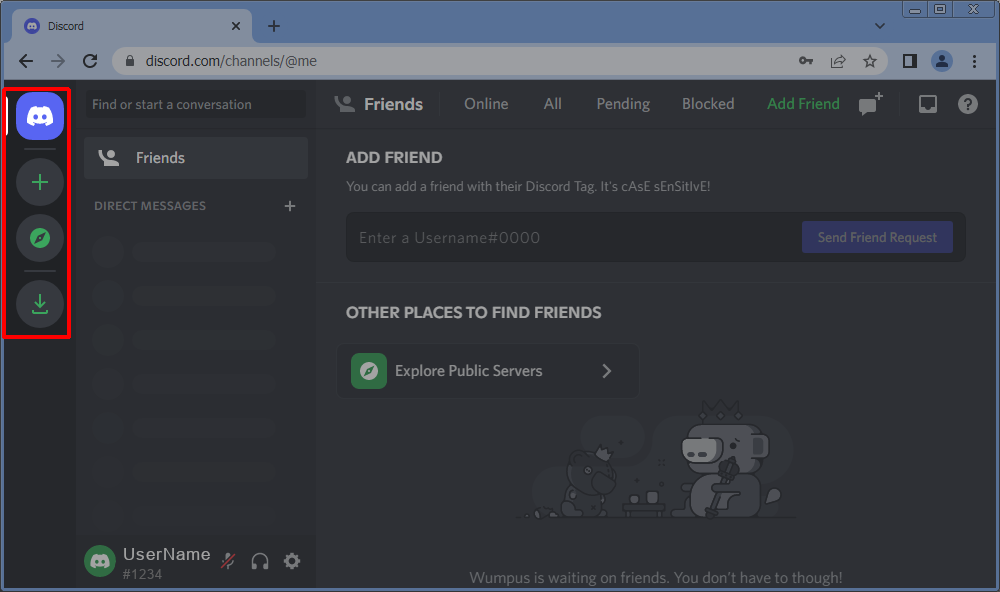The width and height of the screenshot is (1000, 592).
Task: Select the Discord browser tab
Action: pos(132,26)
